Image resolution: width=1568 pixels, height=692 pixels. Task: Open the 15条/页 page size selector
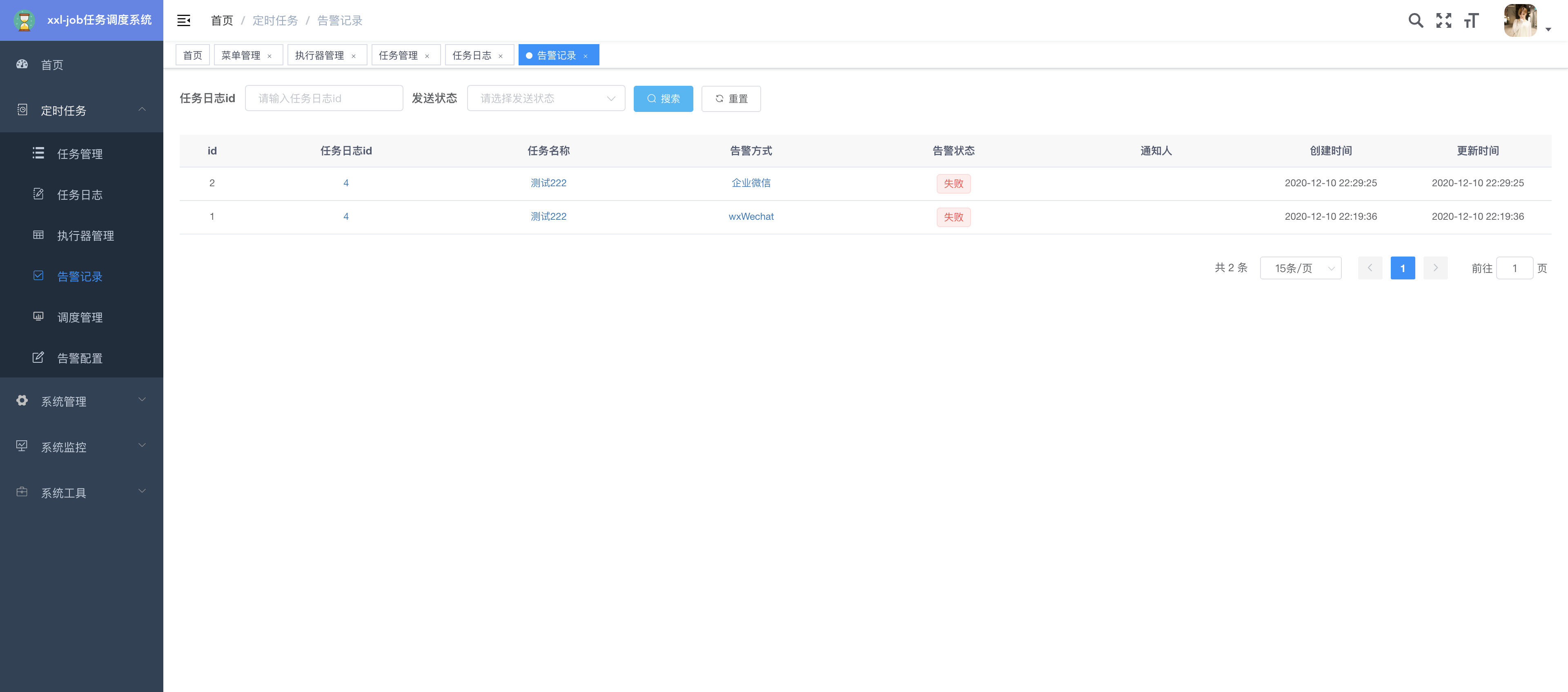1300,268
